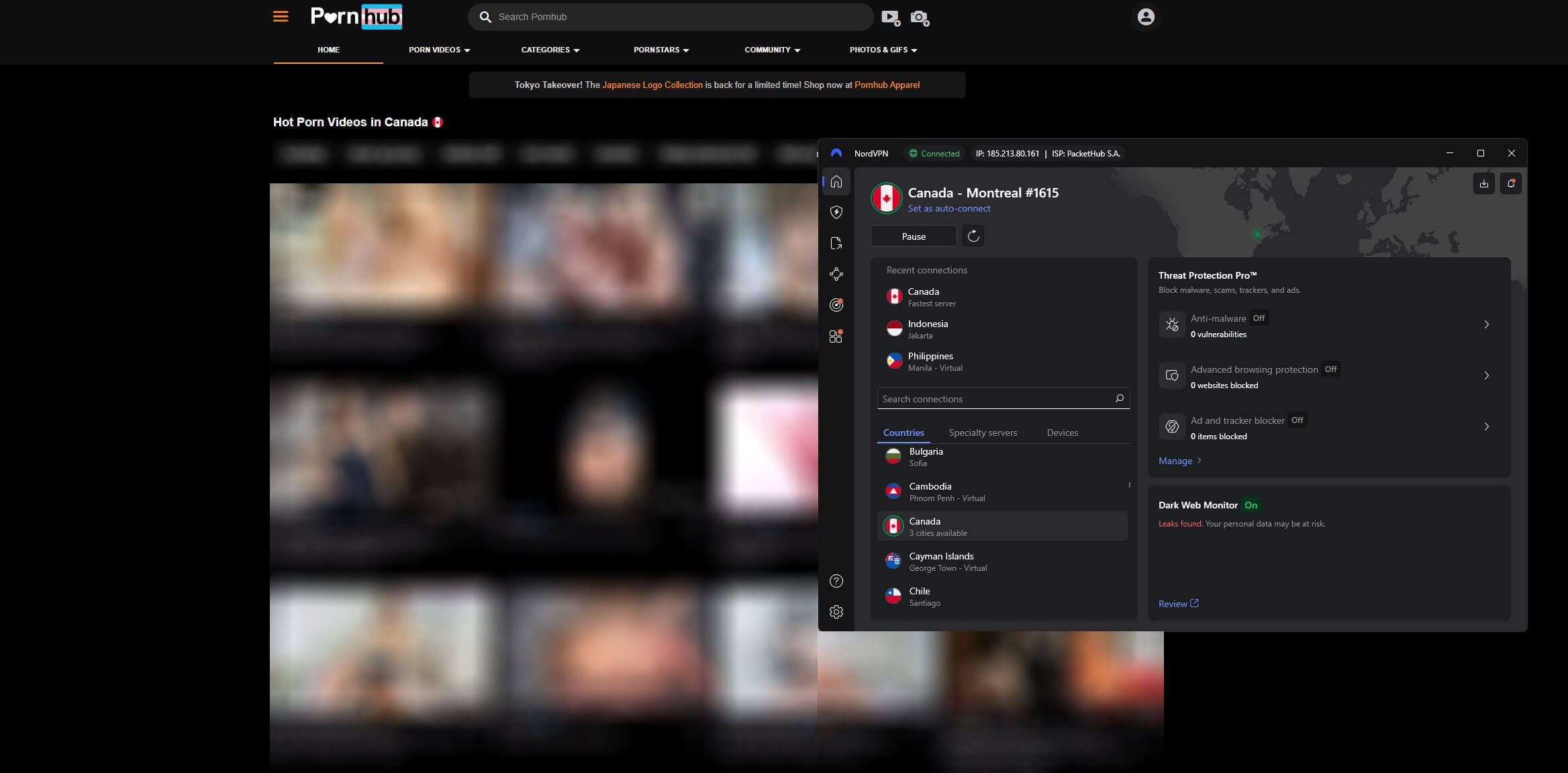1568x773 pixels.
Task: Open the hamburger menu next to Pornhub logo
Action: 281,16
